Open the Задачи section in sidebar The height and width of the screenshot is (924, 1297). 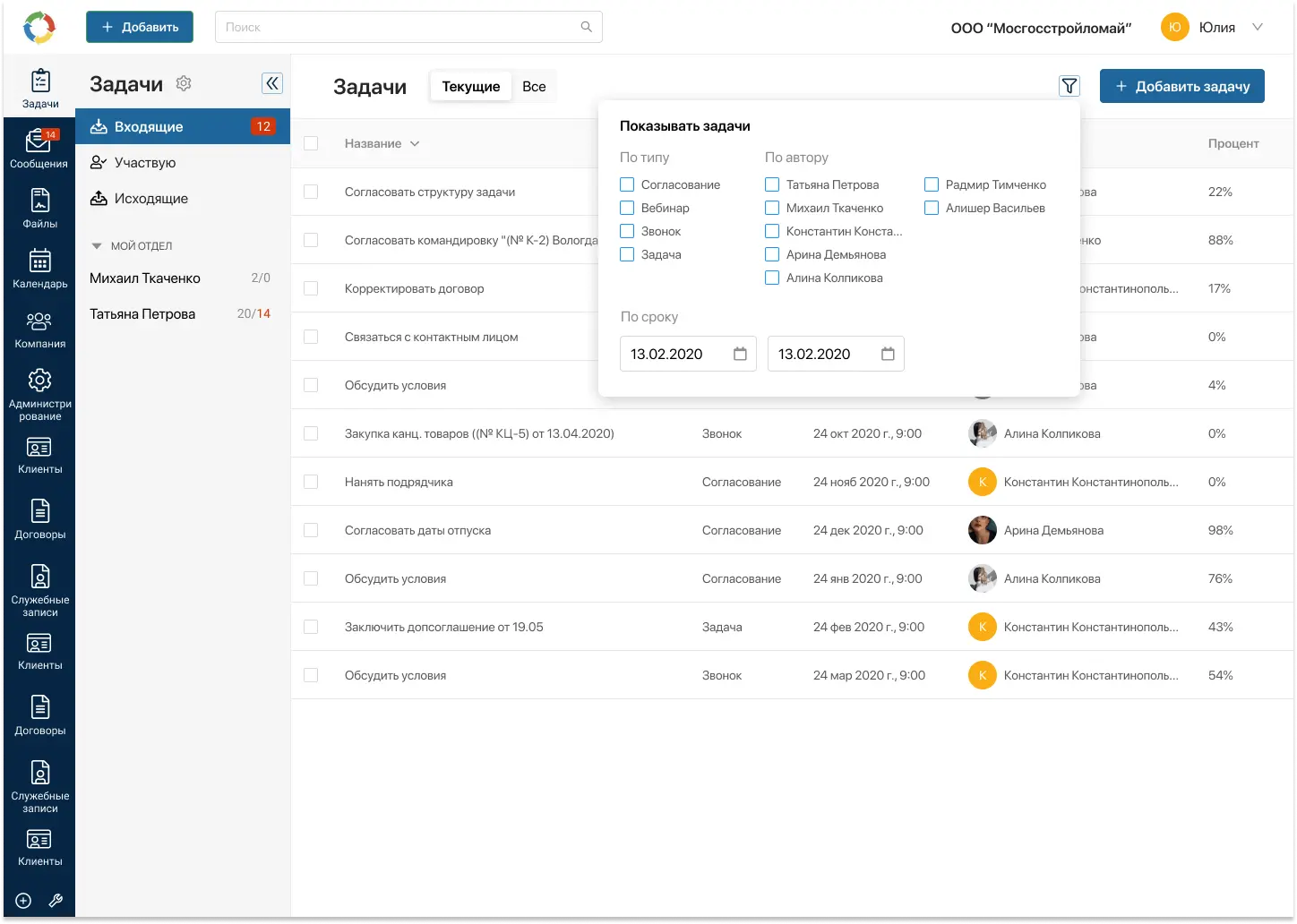pos(40,88)
